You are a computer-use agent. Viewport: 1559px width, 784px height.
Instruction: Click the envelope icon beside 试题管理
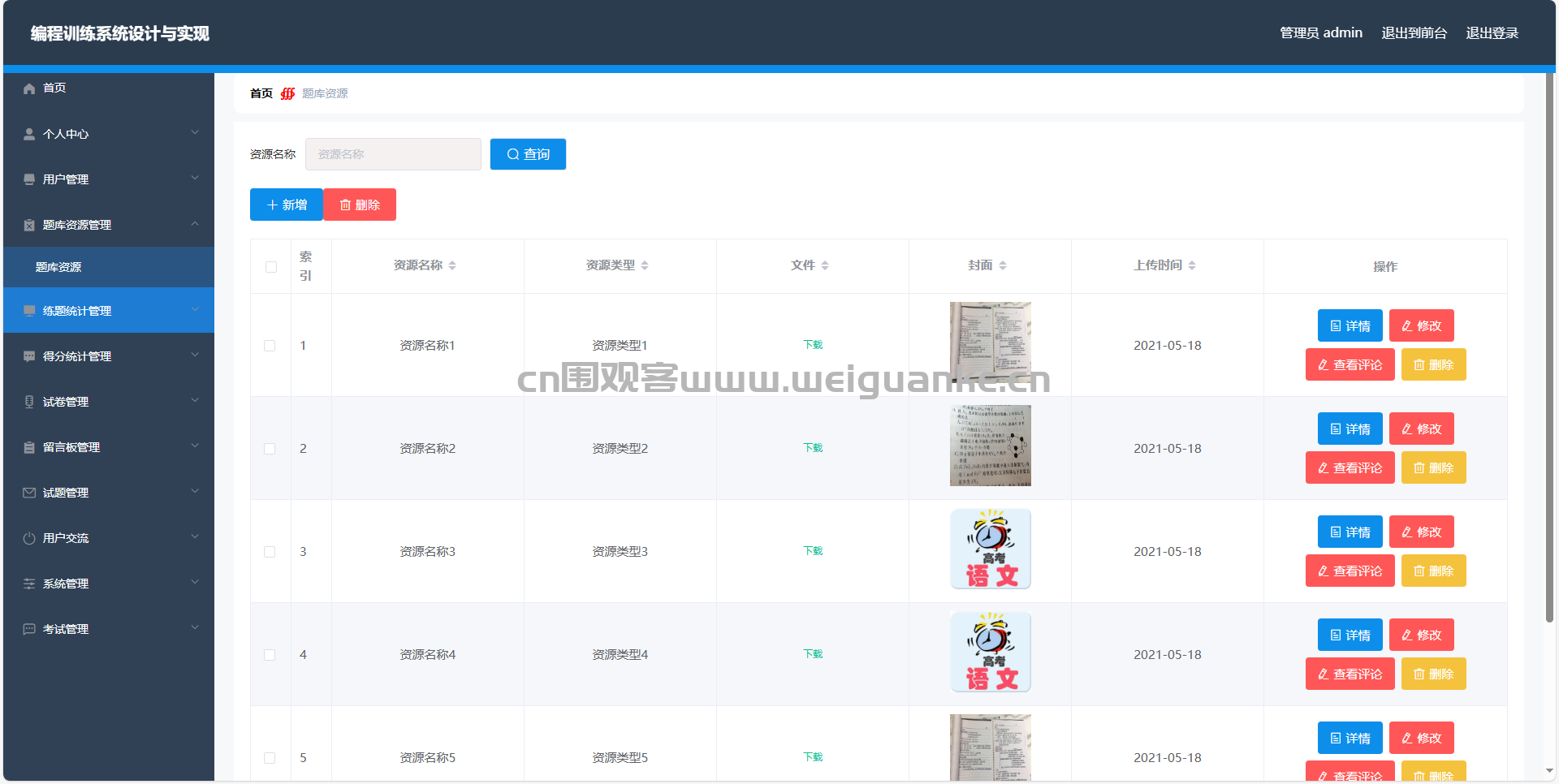[29, 493]
